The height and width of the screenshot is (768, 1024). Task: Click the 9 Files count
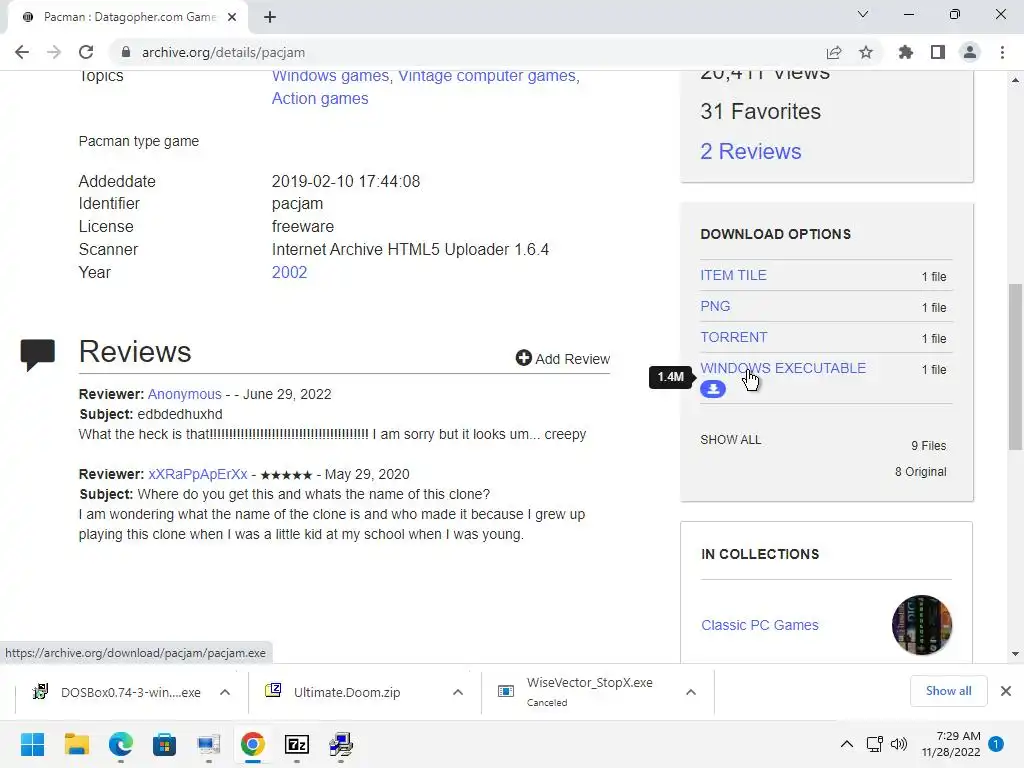coord(929,446)
